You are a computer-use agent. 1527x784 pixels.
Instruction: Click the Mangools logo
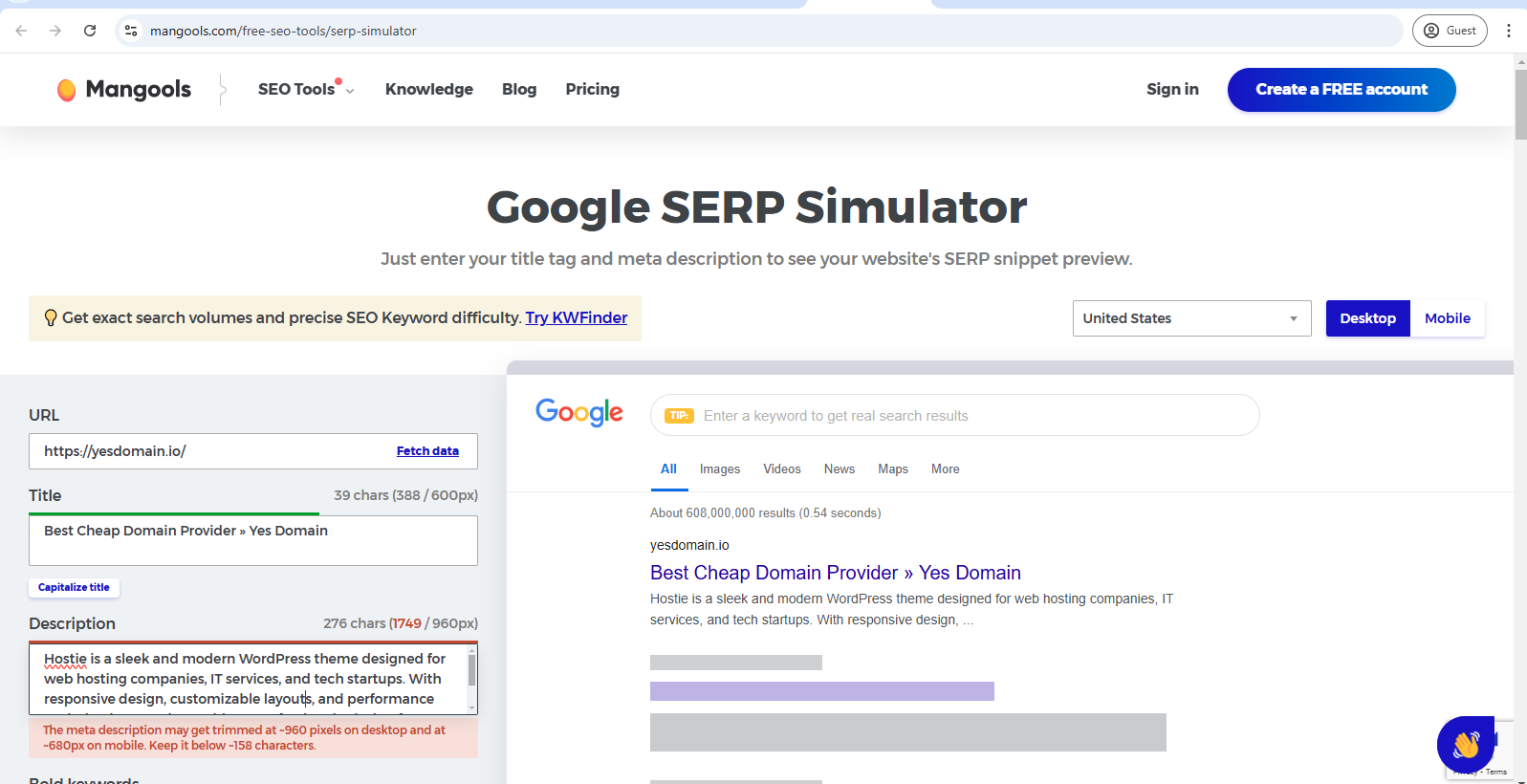(x=124, y=90)
